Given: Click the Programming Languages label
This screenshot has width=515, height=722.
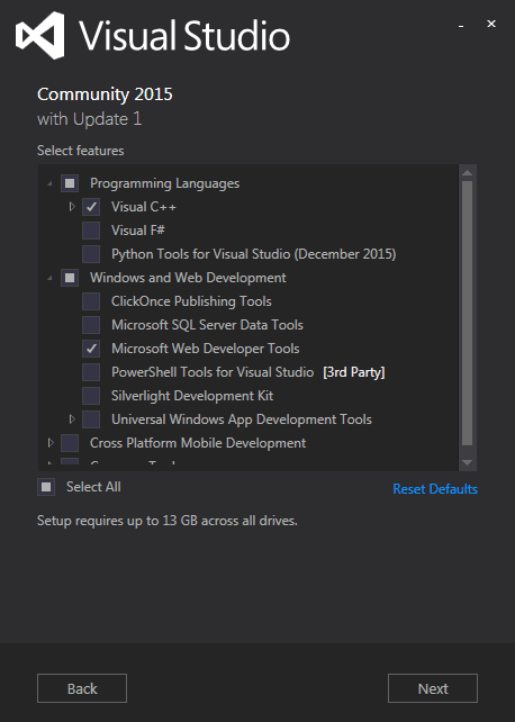Looking at the screenshot, I should tap(164, 183).
